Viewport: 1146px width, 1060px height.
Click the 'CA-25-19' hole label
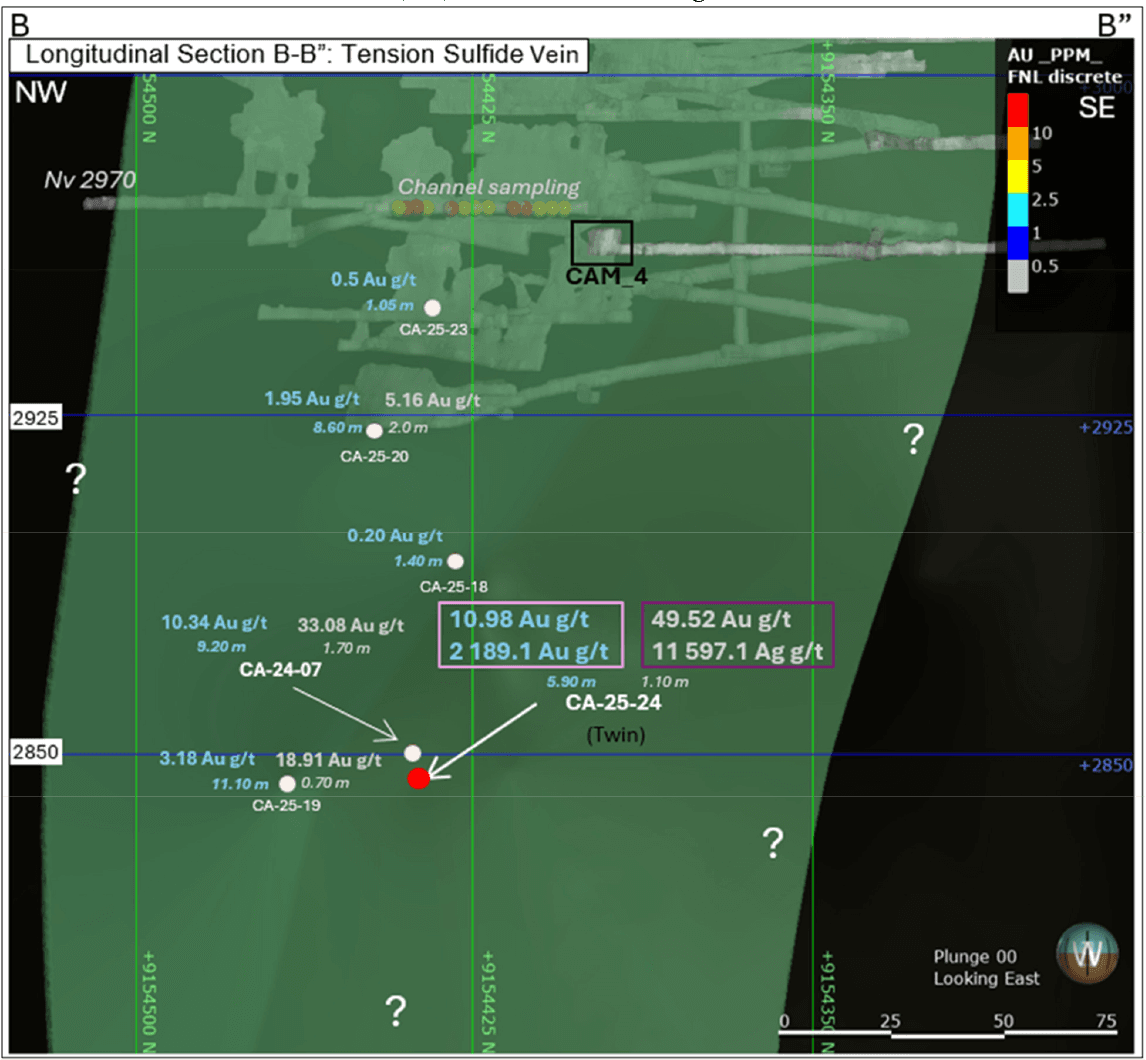point(286,806)
